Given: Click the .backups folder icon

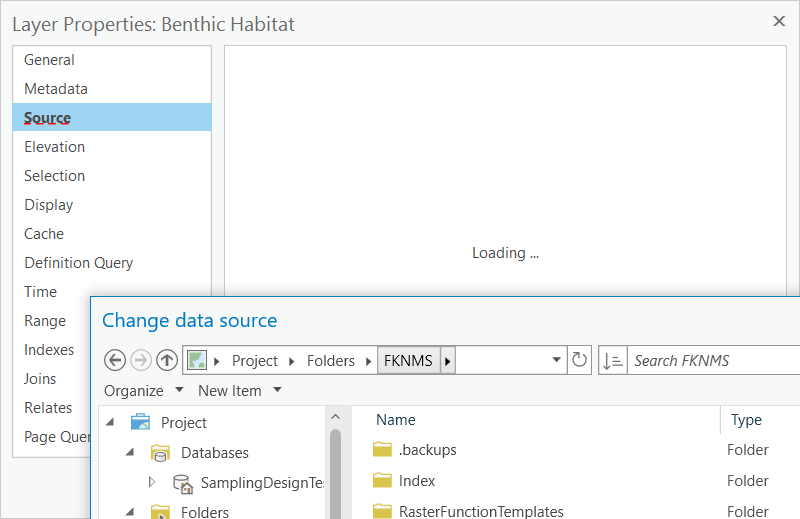Looking at the screenshot, I should click(382, 450).
